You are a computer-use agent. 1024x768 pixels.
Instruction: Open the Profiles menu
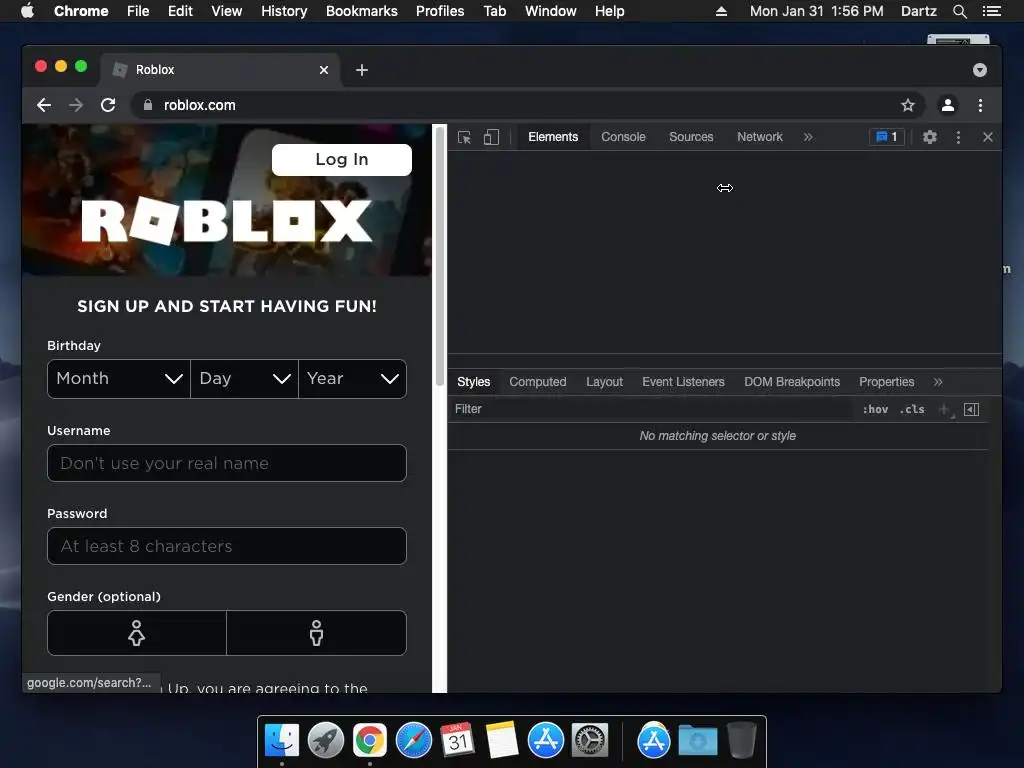click(440, 11)
